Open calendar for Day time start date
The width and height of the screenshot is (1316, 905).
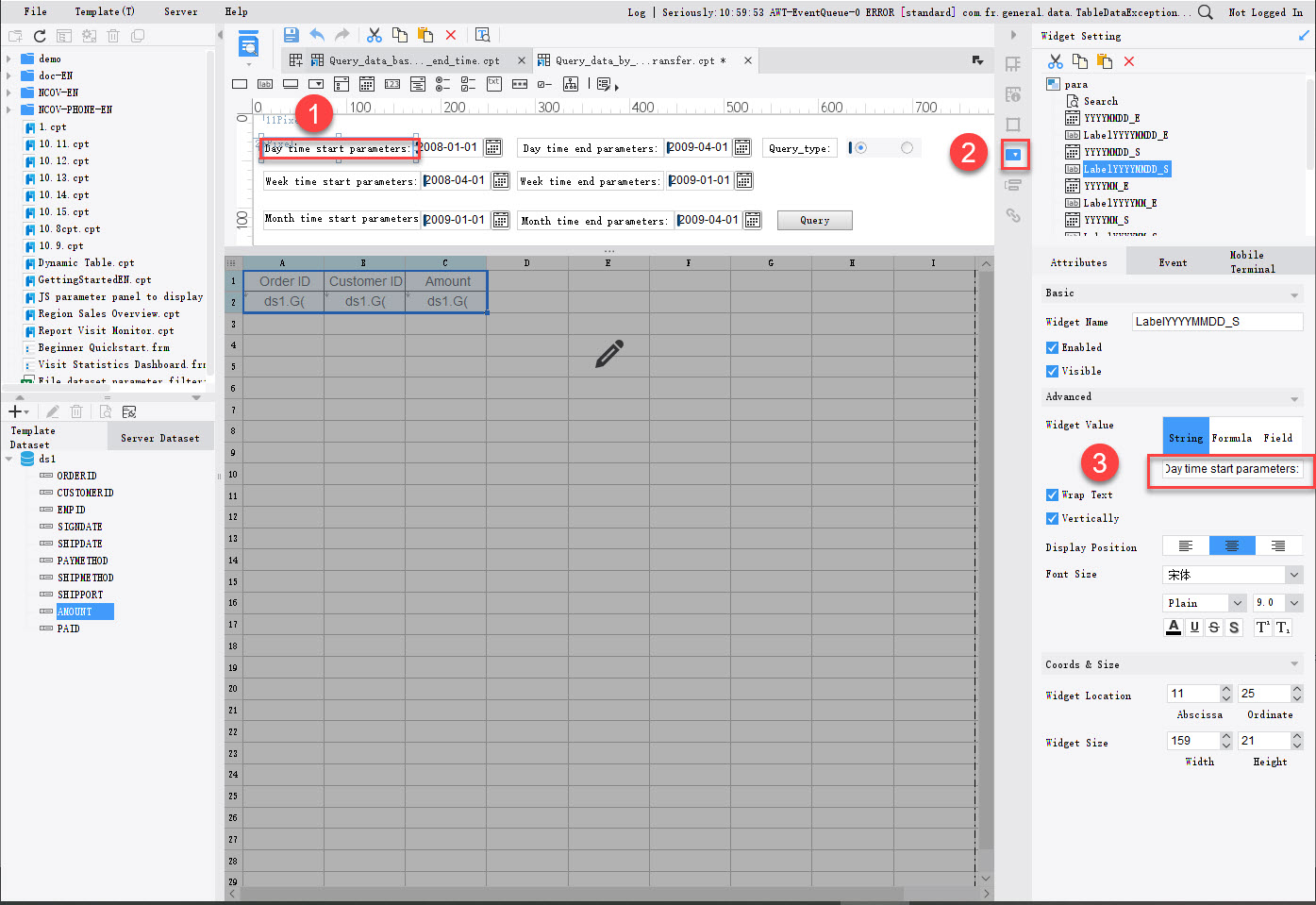493,147
